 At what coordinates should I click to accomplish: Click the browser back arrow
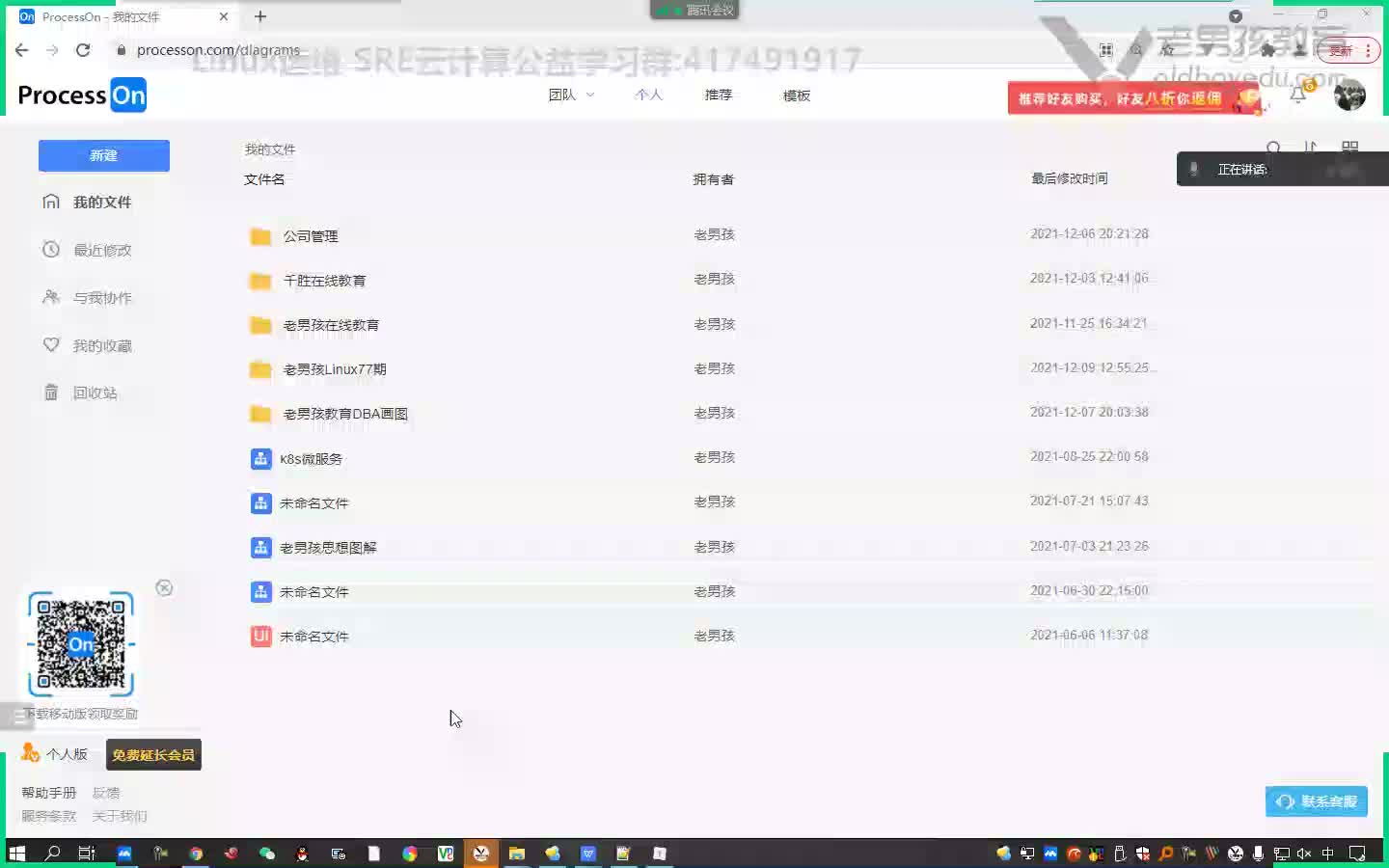22,50
